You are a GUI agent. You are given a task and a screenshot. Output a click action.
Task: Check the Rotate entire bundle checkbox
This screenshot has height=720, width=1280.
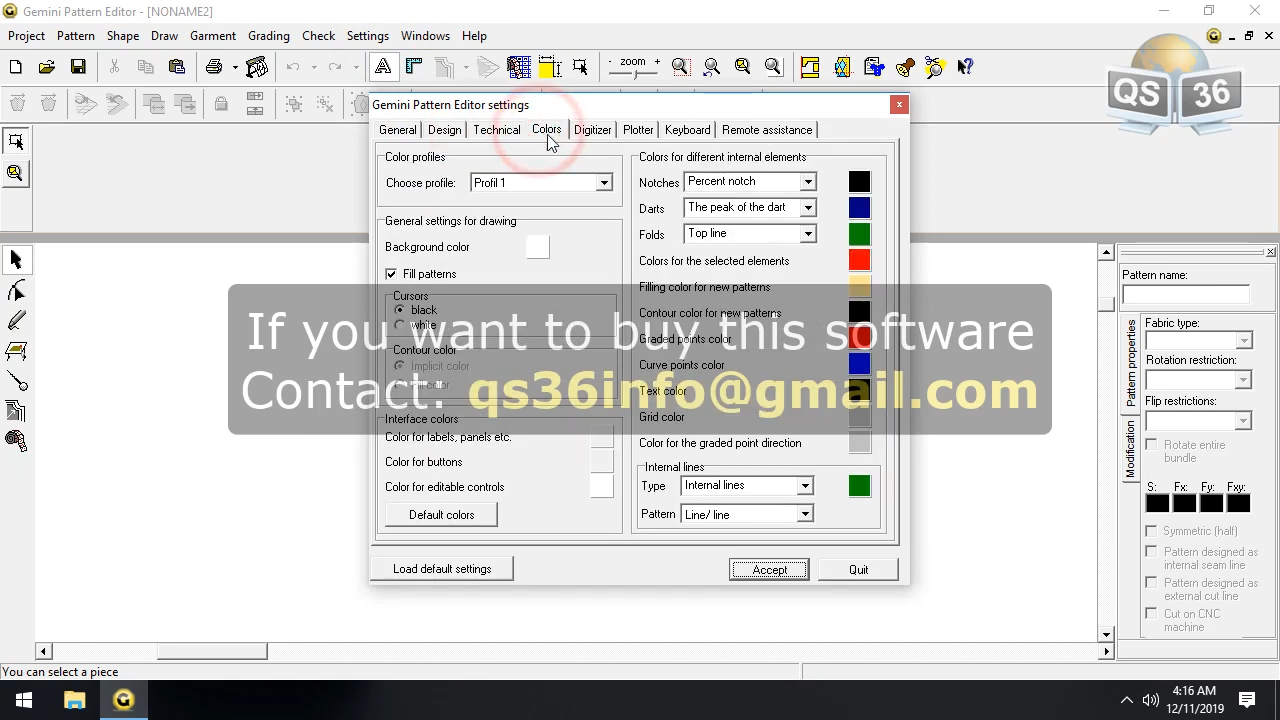pyautogui.click(x=1152, y=445)
